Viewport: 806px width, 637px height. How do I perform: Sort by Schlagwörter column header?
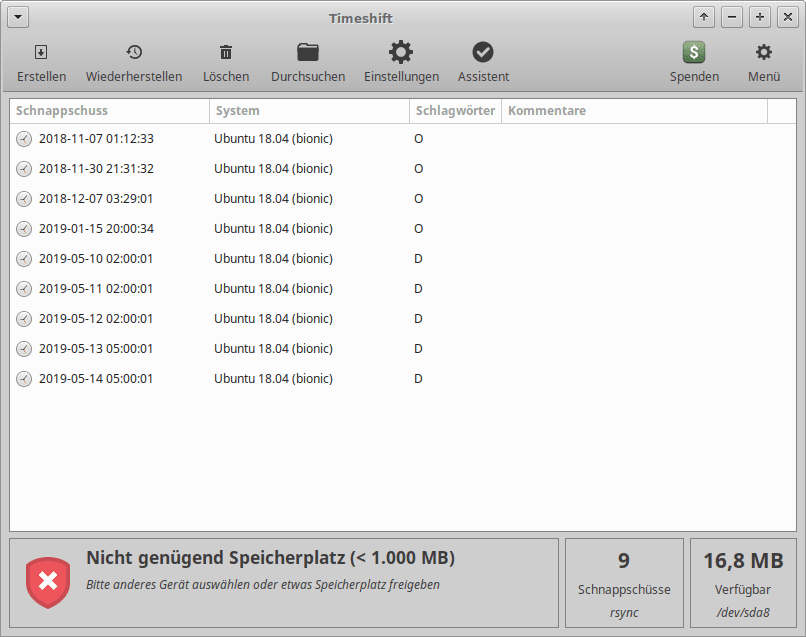pos(455,111)
